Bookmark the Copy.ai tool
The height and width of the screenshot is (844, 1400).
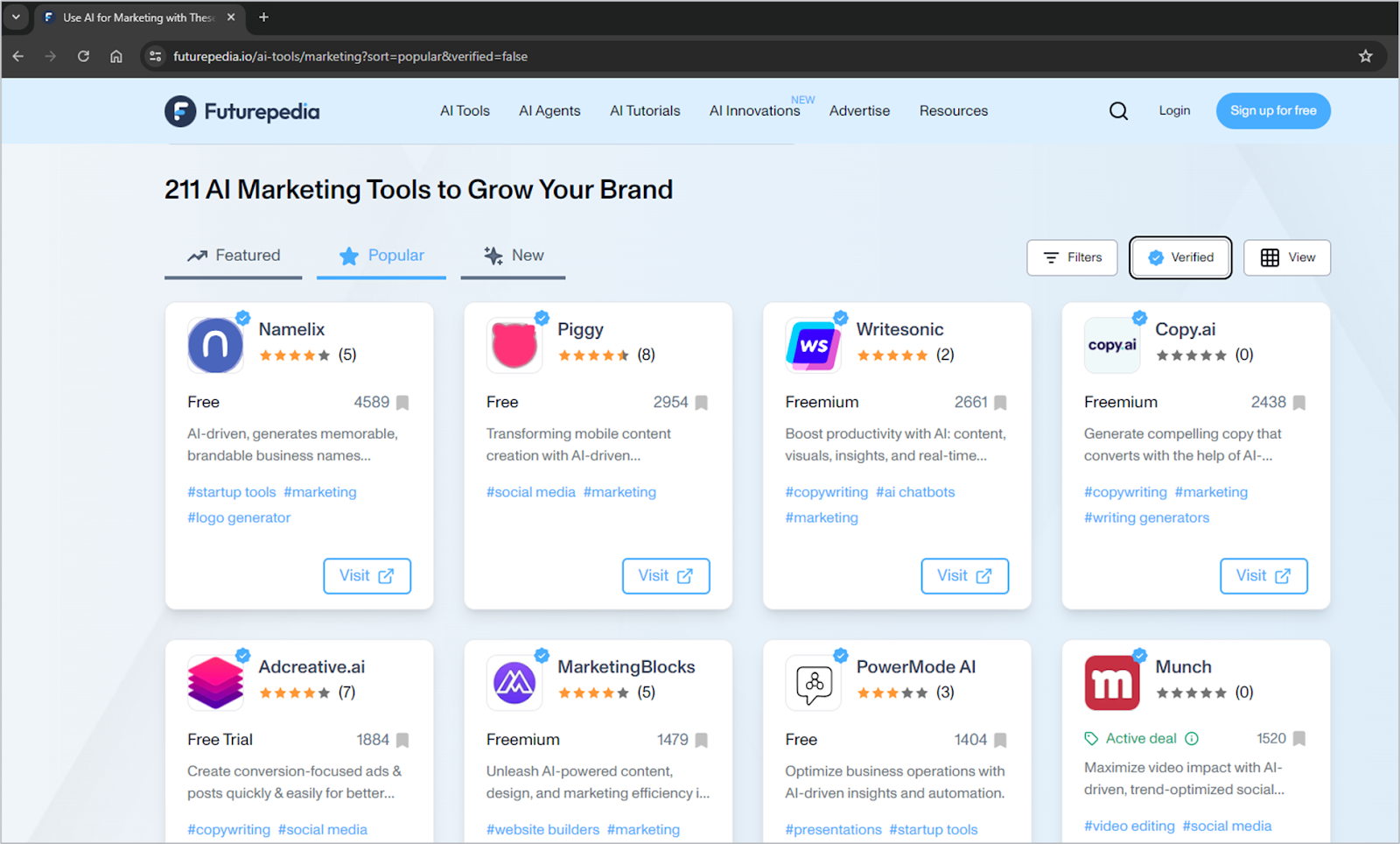coord(1299,403)
